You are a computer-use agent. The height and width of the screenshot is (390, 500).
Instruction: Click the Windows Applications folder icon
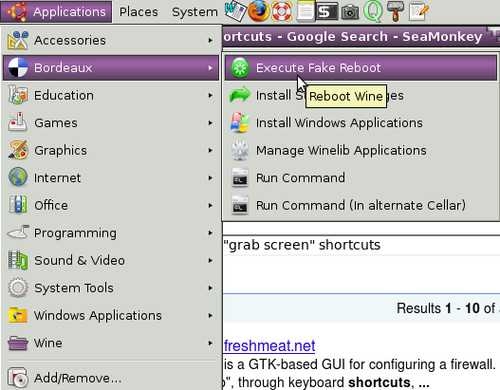pyautogui.click(x=18, y=315)
